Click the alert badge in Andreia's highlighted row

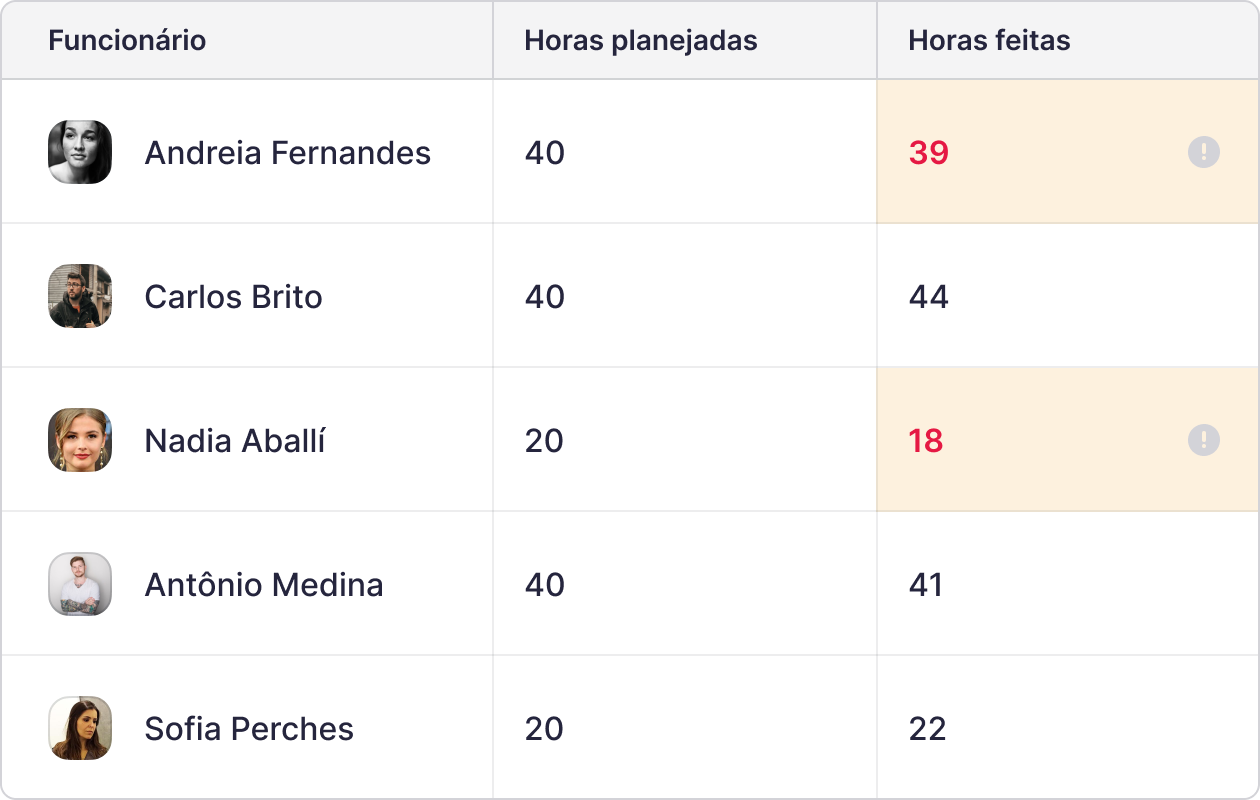(1203, 152)
